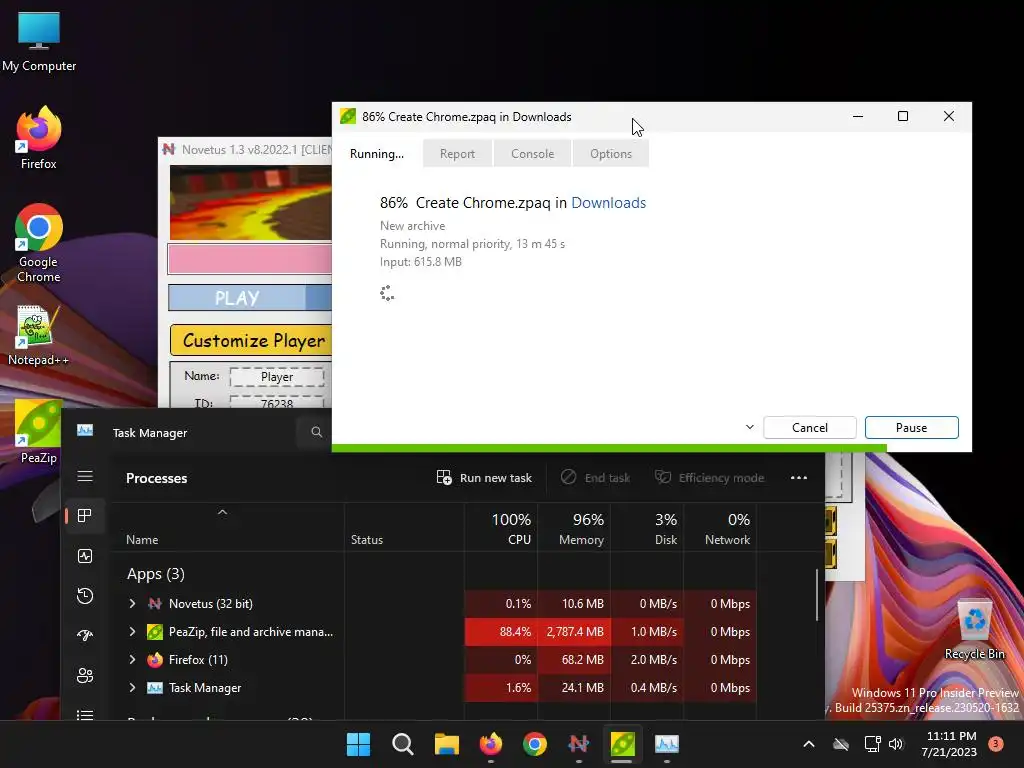Switch to the Report tab in PeaZip
The width and height of the screenshot is (1024, 768).
click(457, 153)
